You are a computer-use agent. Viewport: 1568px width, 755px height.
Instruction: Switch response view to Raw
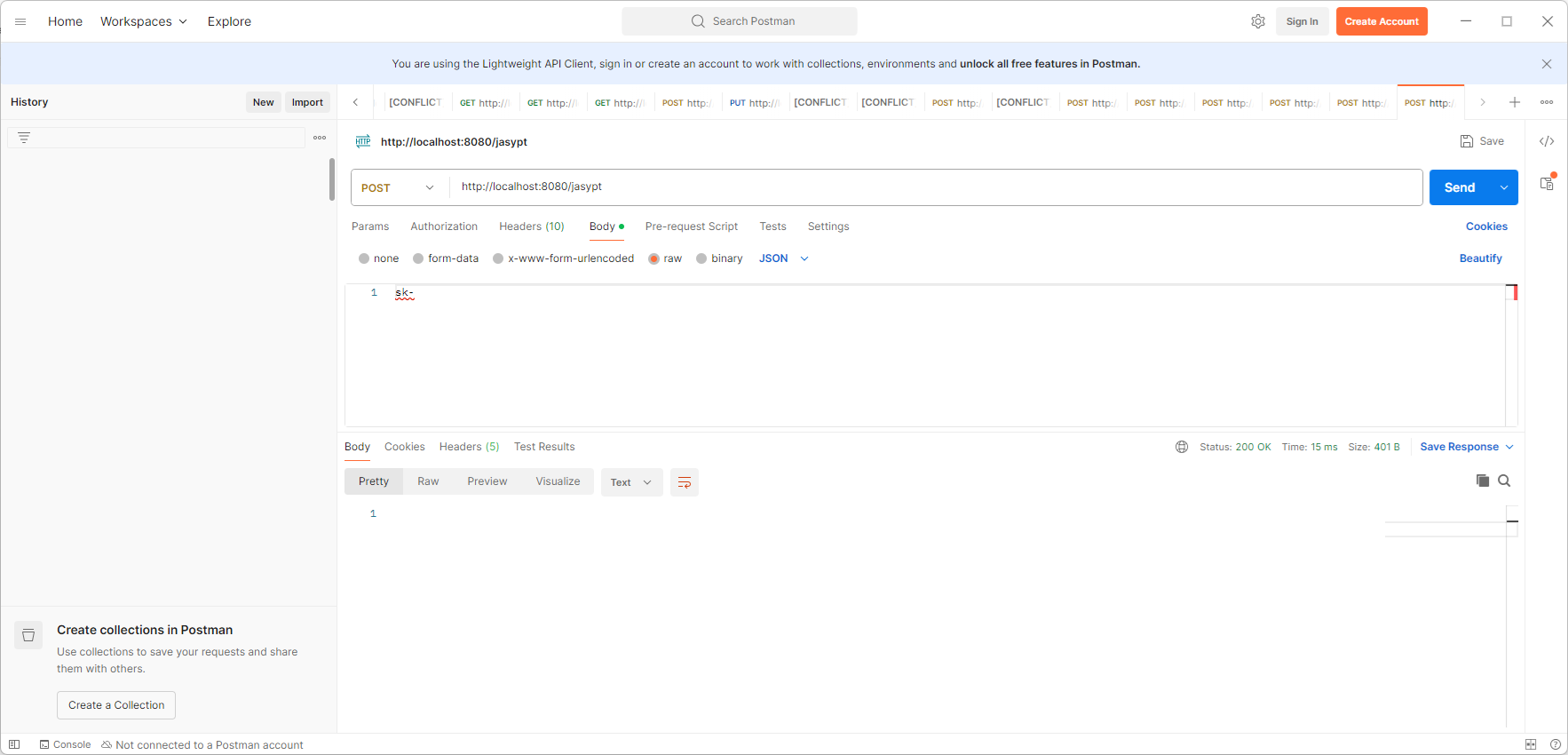tap(428, 481)
